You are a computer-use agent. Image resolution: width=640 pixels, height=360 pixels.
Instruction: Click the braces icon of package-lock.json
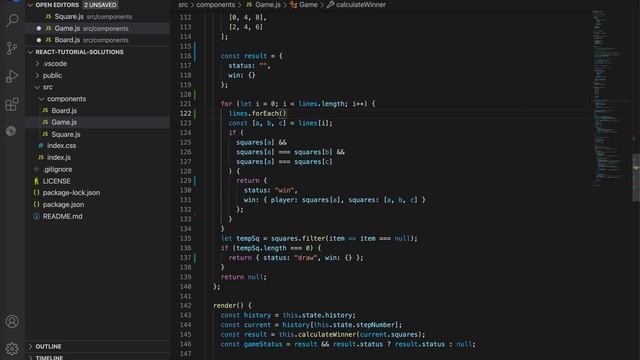[36, 193]
